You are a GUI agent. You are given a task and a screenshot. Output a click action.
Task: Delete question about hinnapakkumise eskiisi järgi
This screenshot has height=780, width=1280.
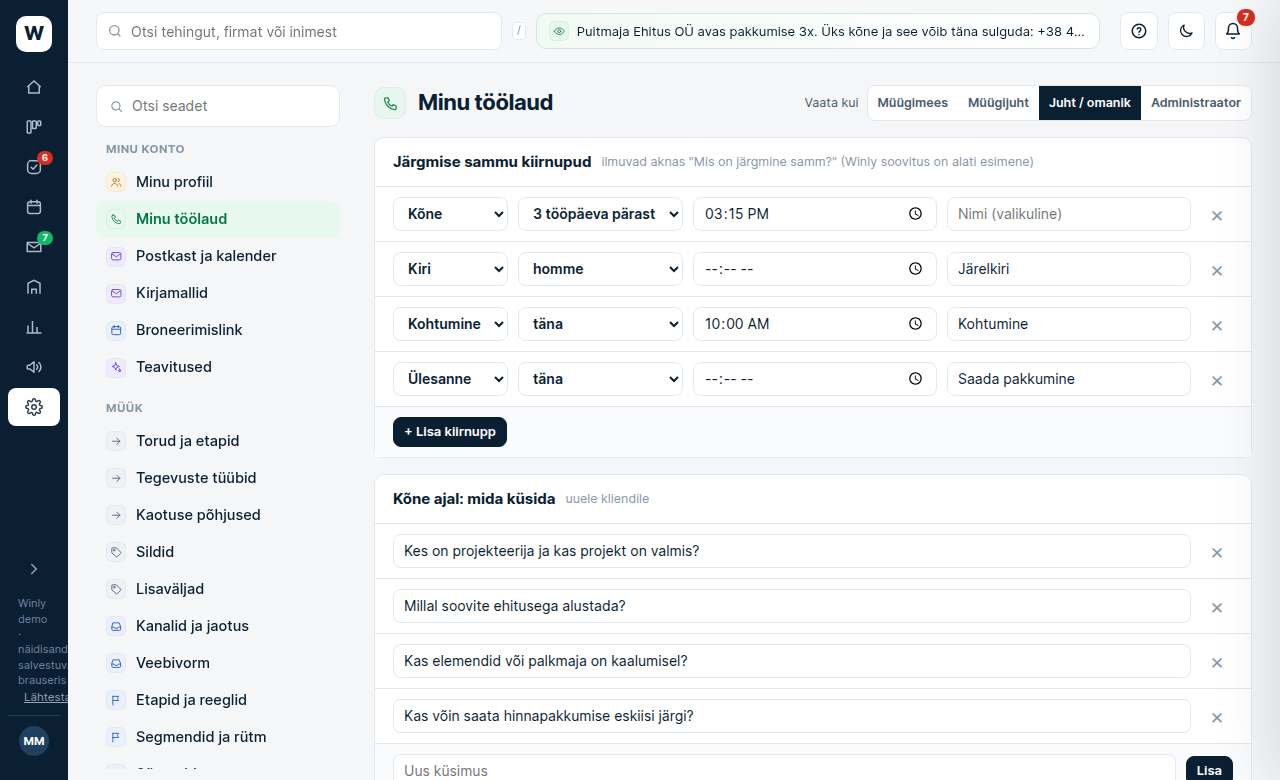[x=1217, y=717]
